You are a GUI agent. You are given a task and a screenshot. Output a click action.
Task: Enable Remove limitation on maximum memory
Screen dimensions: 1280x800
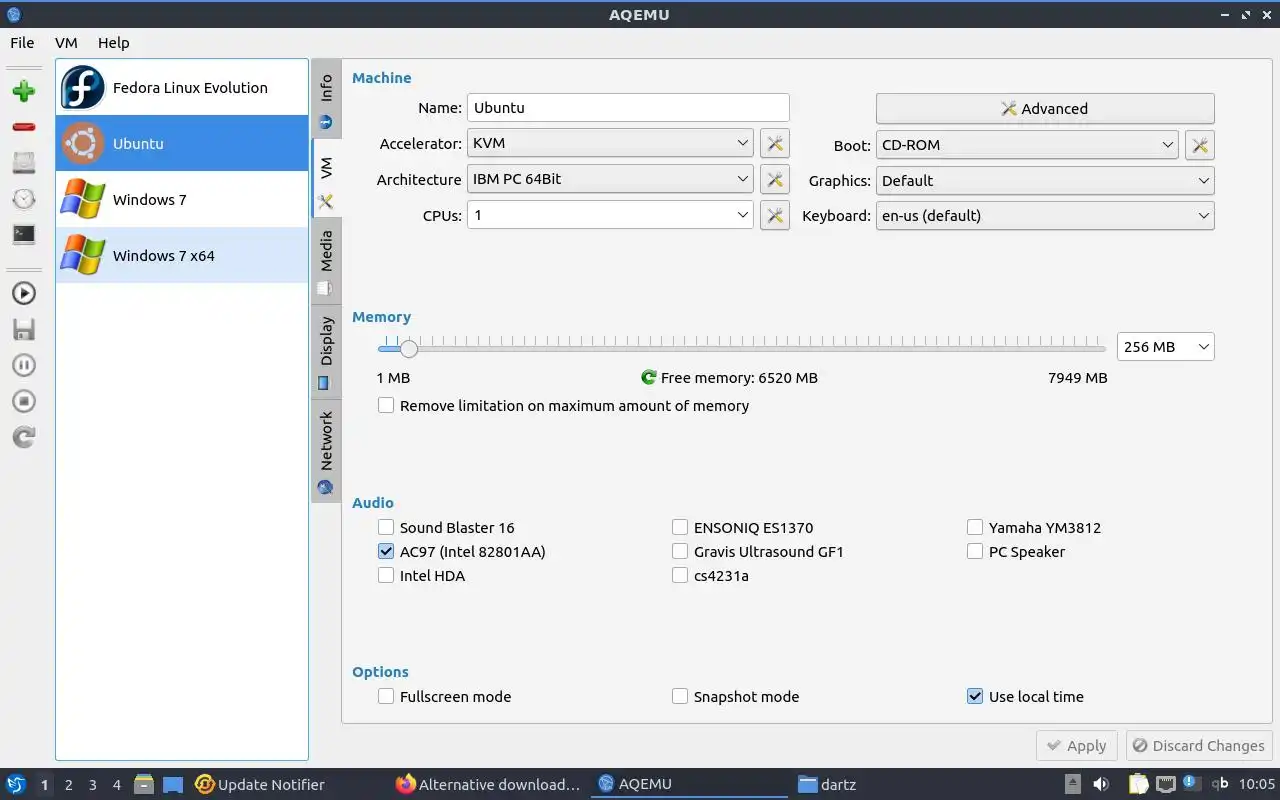pyautogui.click(x=563, y=406)
